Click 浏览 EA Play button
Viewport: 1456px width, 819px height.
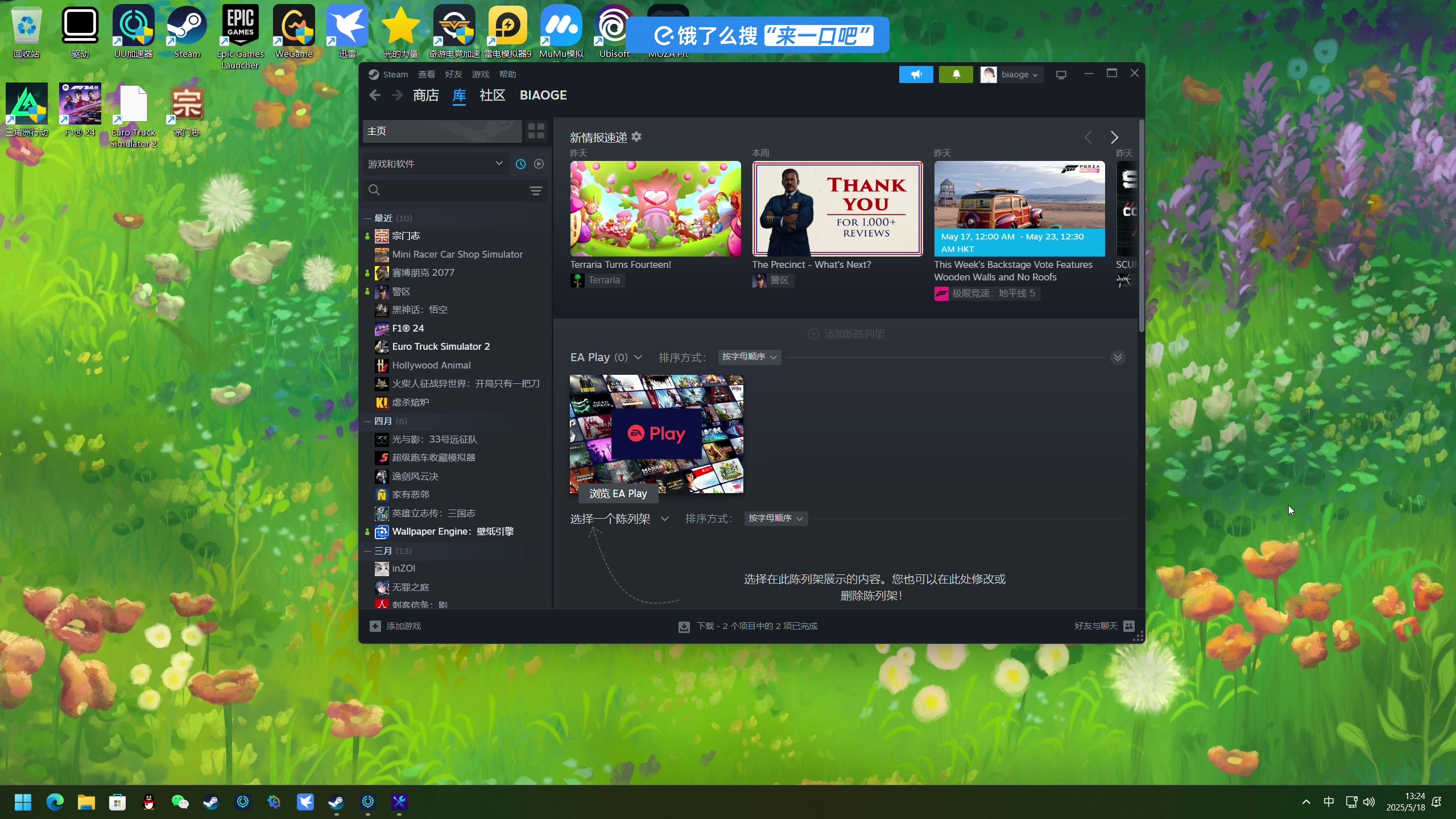click(618, 494)
